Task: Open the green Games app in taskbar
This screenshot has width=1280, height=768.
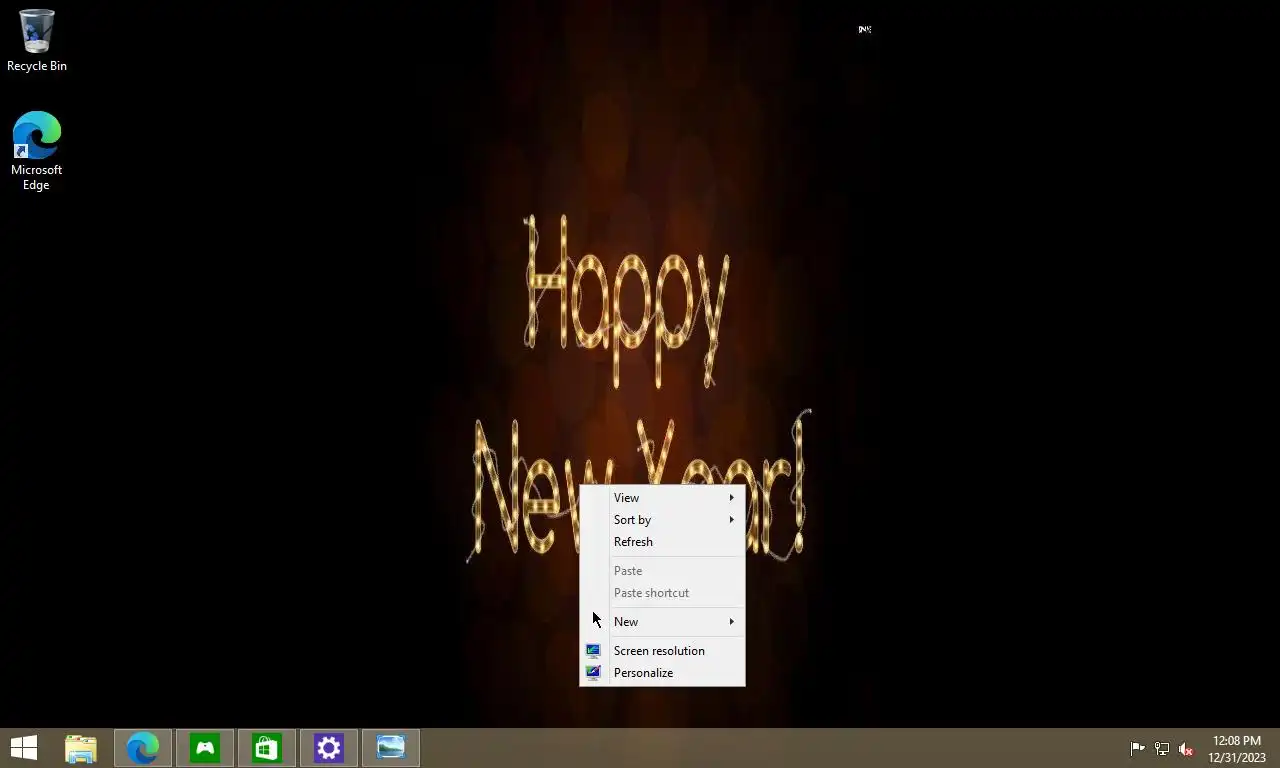Action: click(x=205, y=748)
